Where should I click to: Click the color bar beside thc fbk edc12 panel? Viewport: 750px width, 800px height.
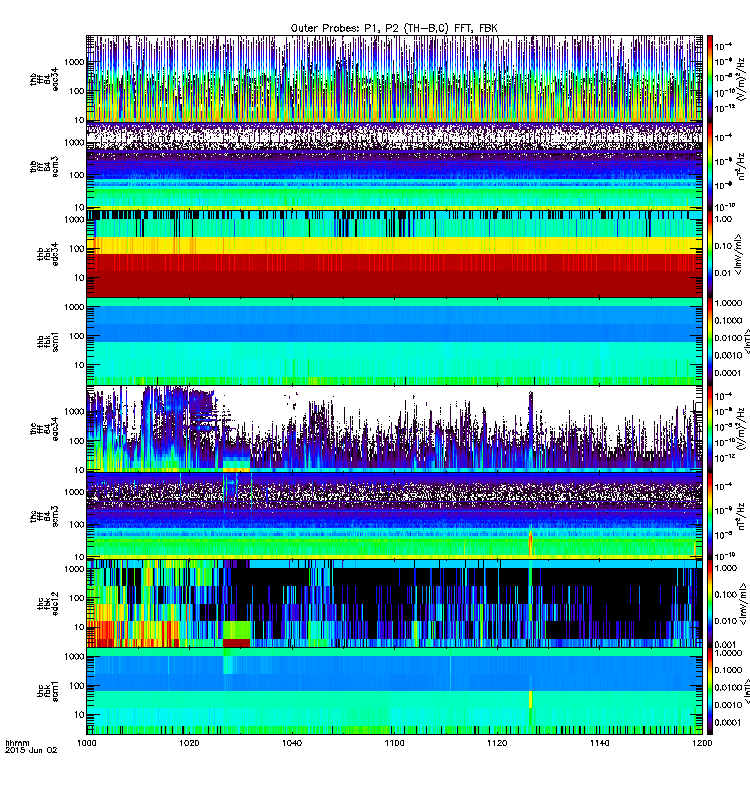coord(709,604)
